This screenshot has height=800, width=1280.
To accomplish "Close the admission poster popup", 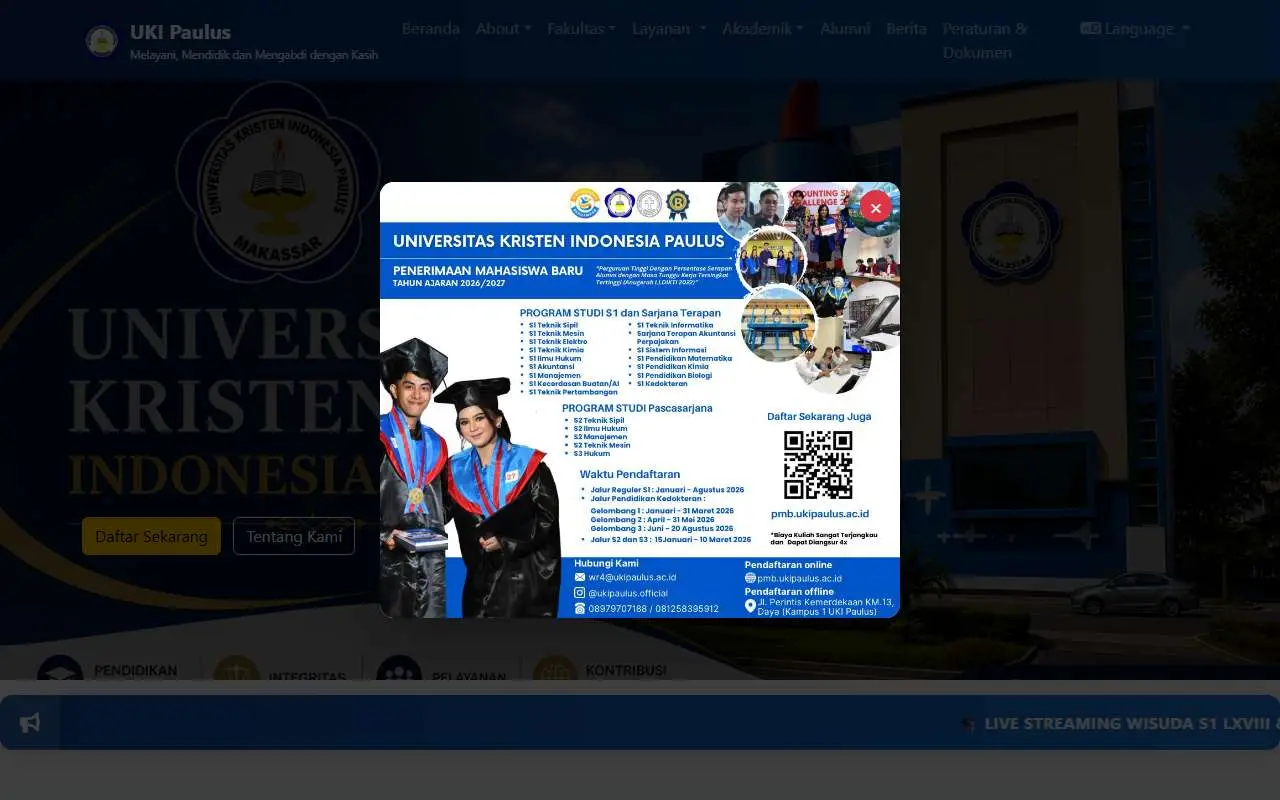I will 875,207.
